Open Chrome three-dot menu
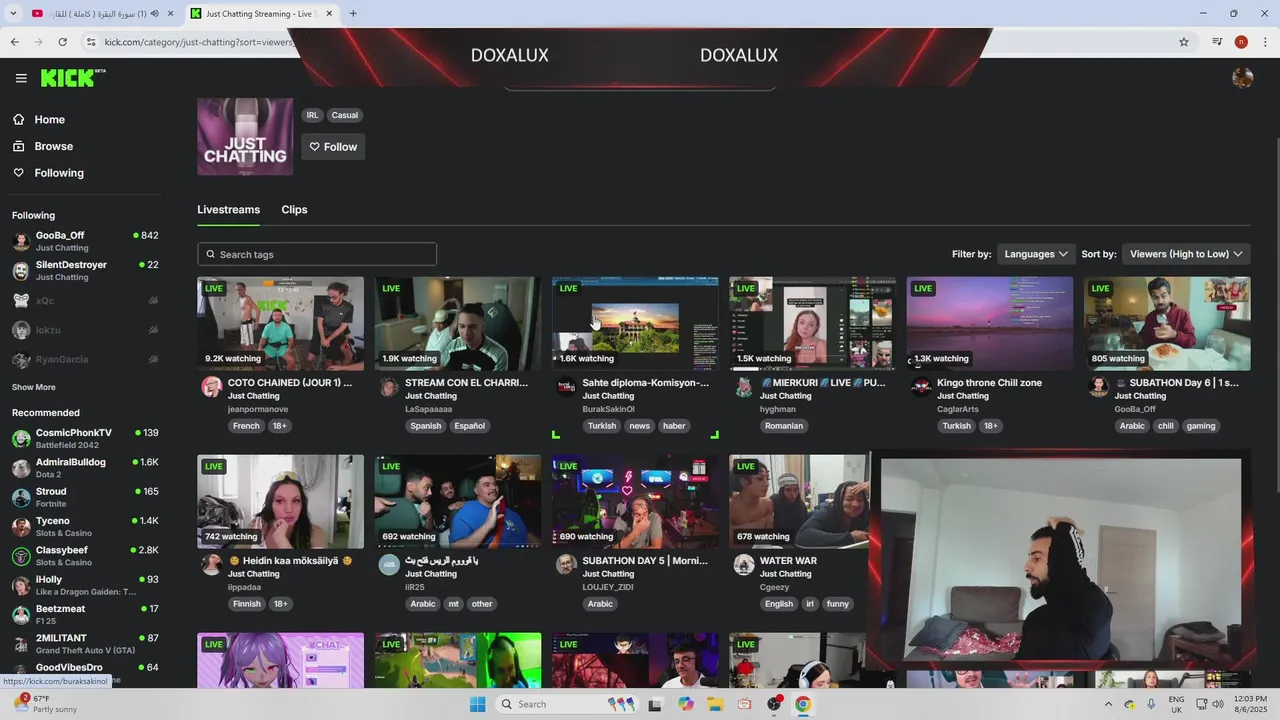This screenshot has width=1280, height=720. [x=1265, y=42]
